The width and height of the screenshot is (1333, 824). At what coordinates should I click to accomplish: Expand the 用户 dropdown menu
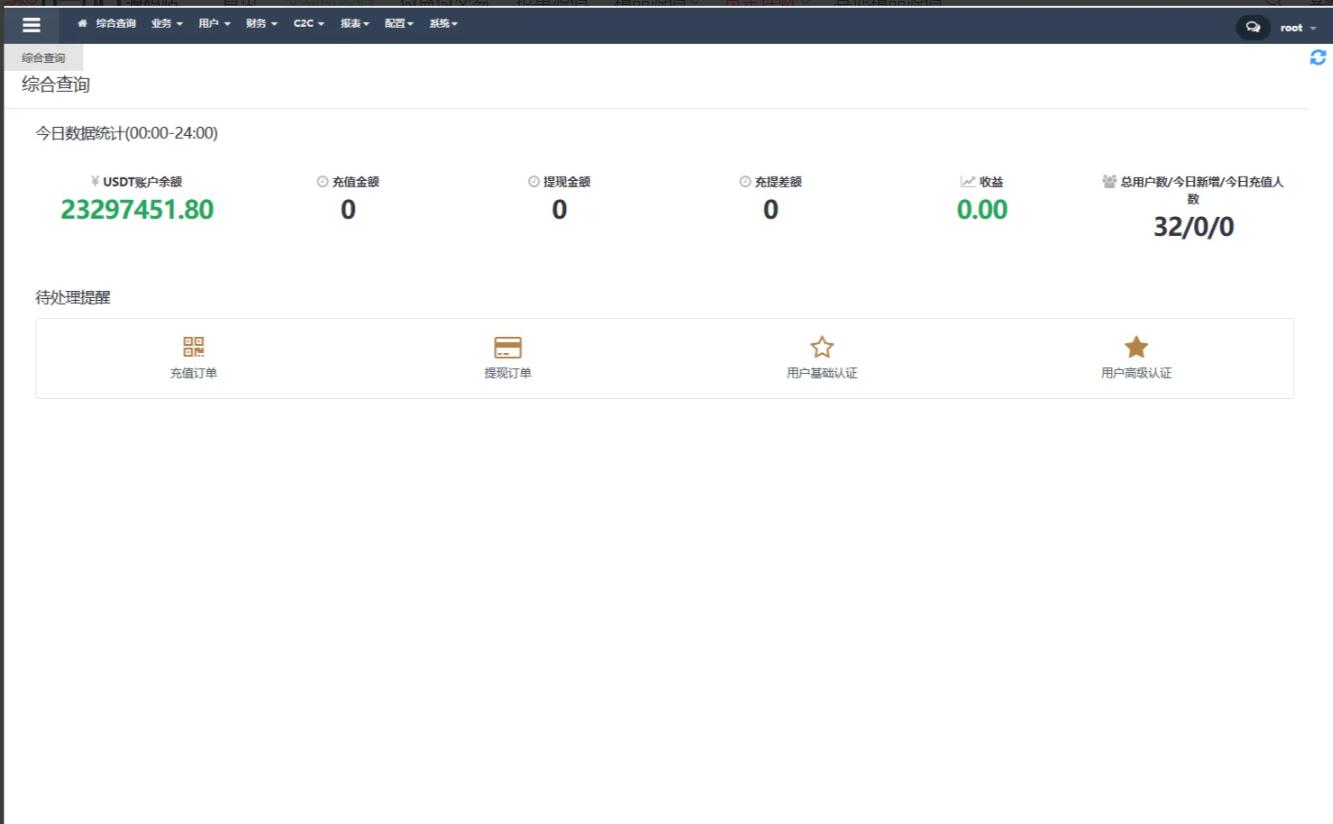214,24
